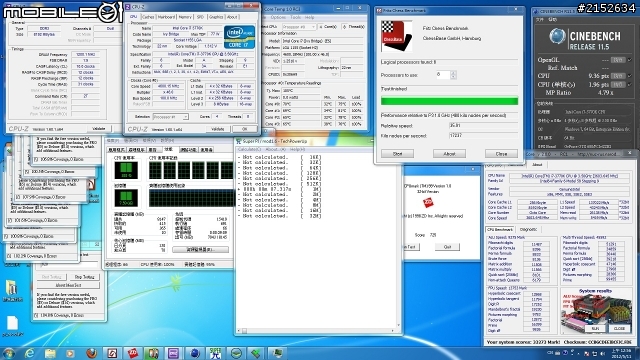640x360 pixels.
Task: Click Start in Fritz Chess Benchmark
Action: pyautogui.click(x=397, y=154)
